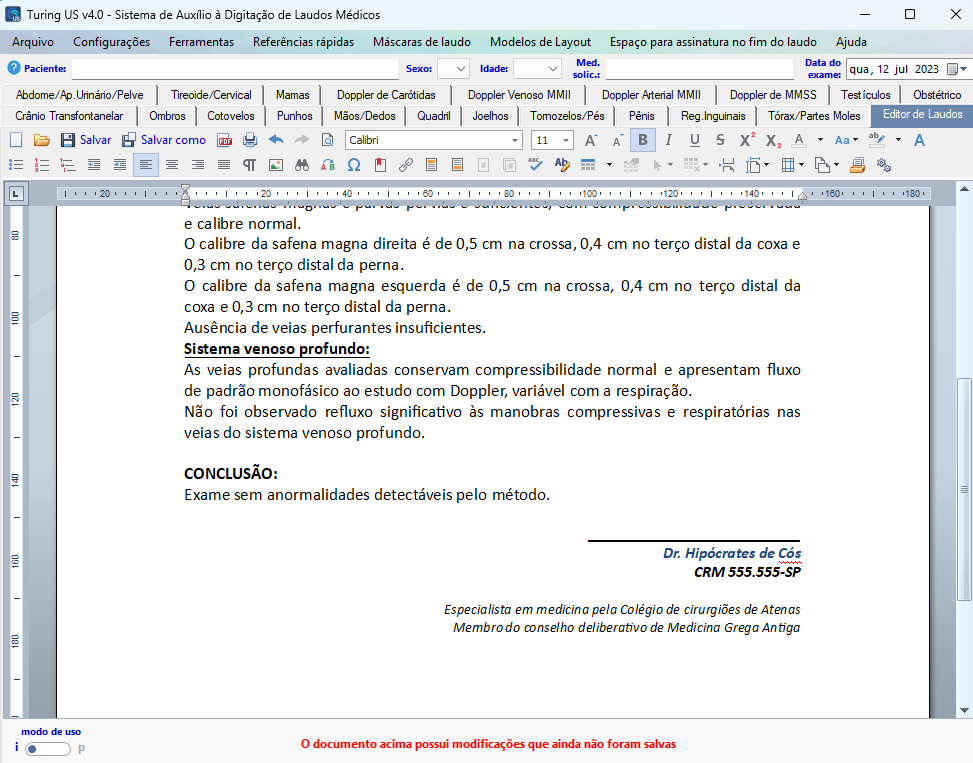Click the font color A swatch
The width and height of the screenshot is (973, 763).
click(x=798, y=140)
